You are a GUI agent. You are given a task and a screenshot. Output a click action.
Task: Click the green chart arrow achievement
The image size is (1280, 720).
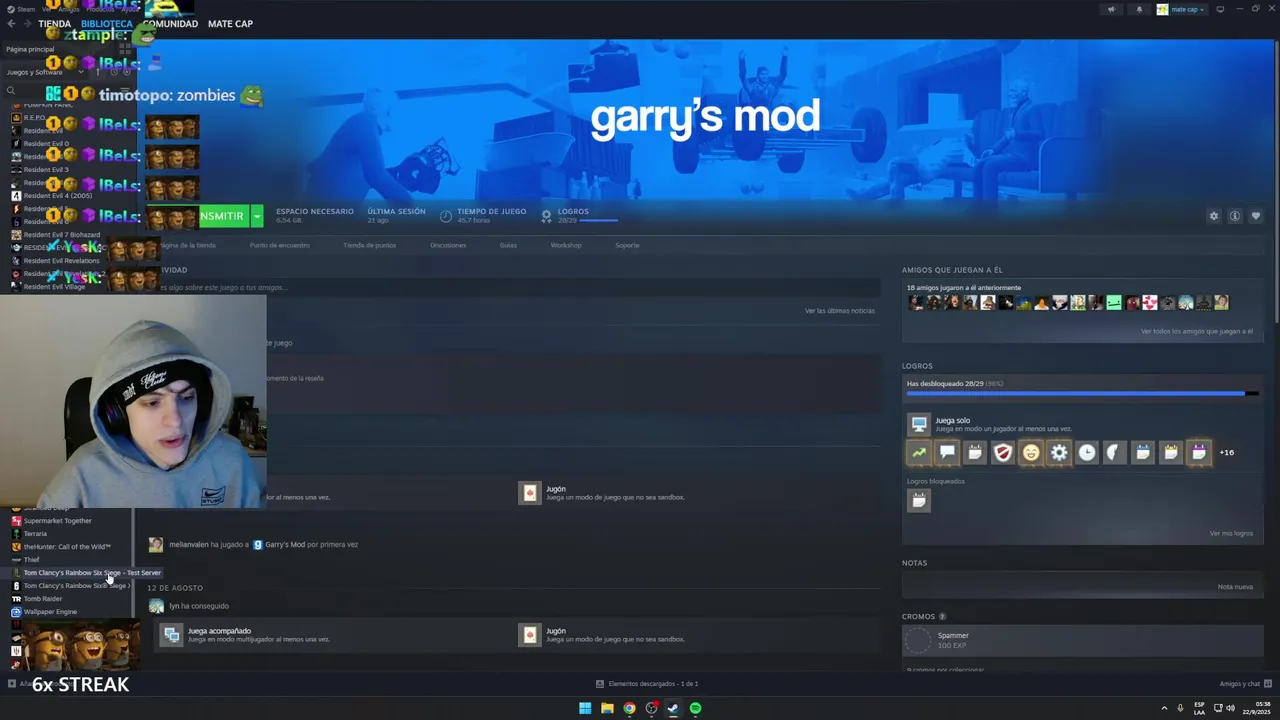919,453
